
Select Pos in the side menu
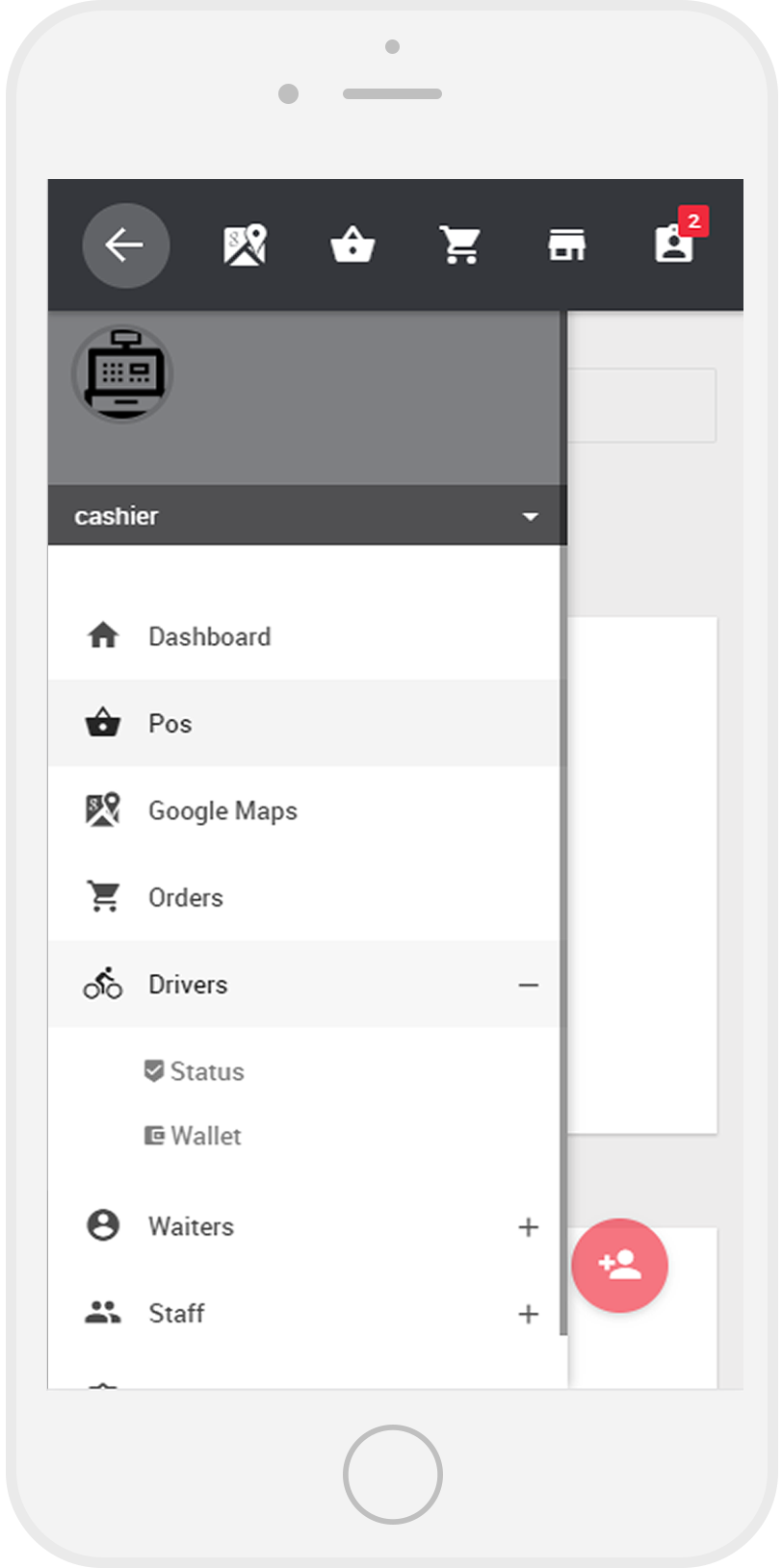(x=170, y=724)
